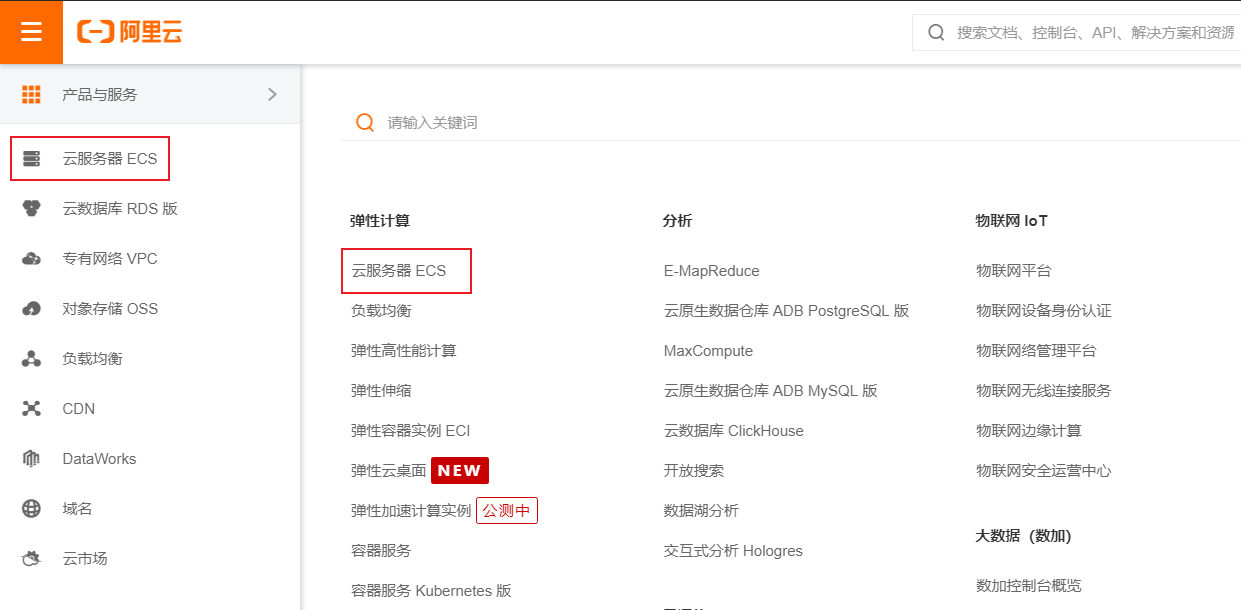
Task: Click the CDN icon in sidebar
Action: pos(31,408)
